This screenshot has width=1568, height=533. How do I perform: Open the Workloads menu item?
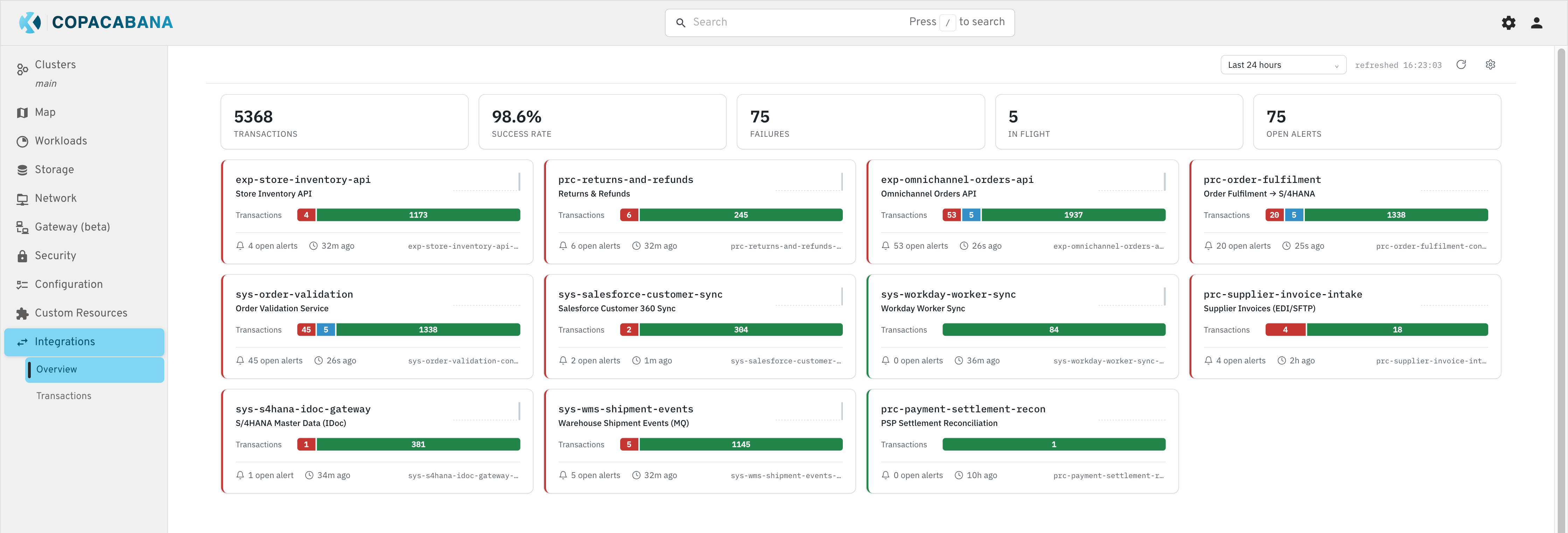(x=84, y=141)
